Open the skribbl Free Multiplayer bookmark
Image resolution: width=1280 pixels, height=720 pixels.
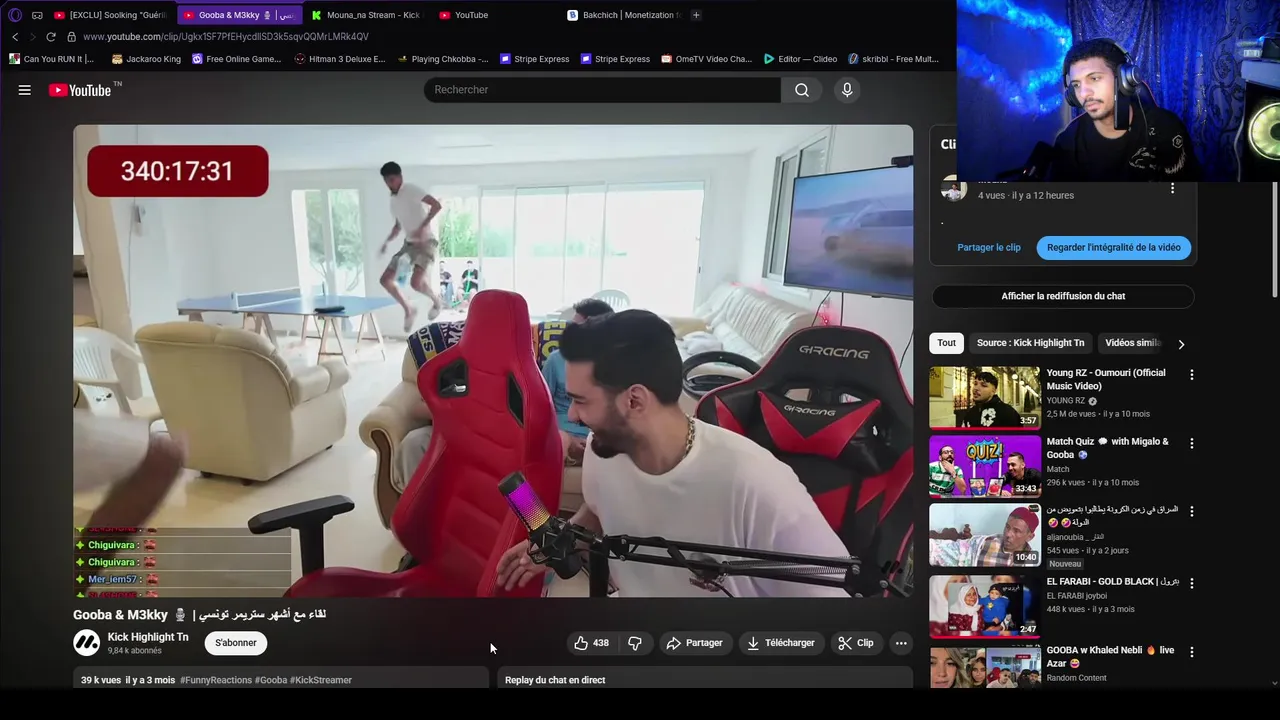[x=893, y=59]
